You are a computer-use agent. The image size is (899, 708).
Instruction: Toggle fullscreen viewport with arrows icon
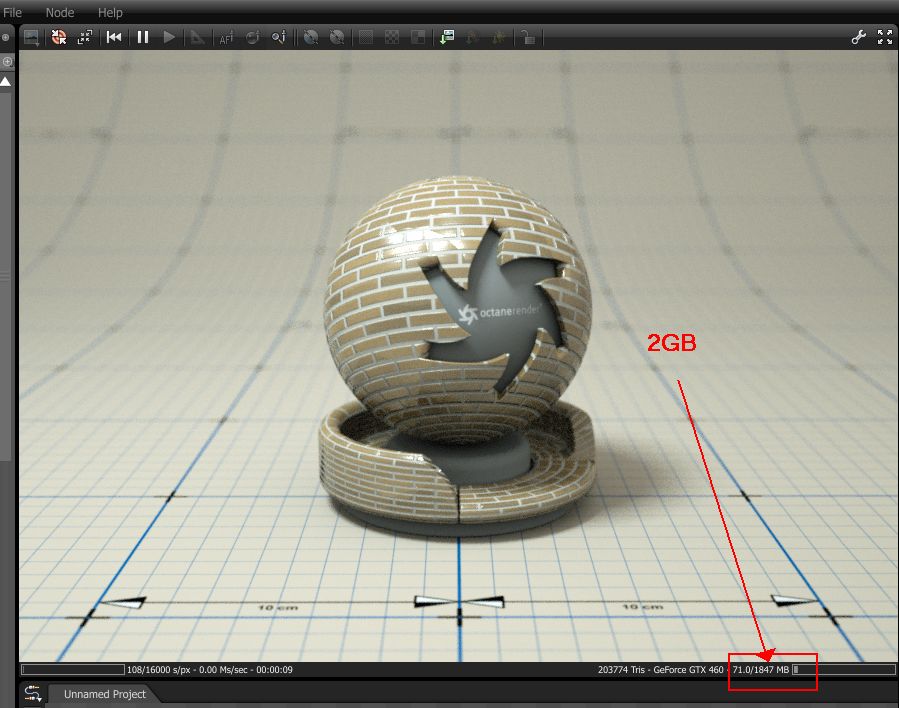pyautogui.click(x=885, y=37)
